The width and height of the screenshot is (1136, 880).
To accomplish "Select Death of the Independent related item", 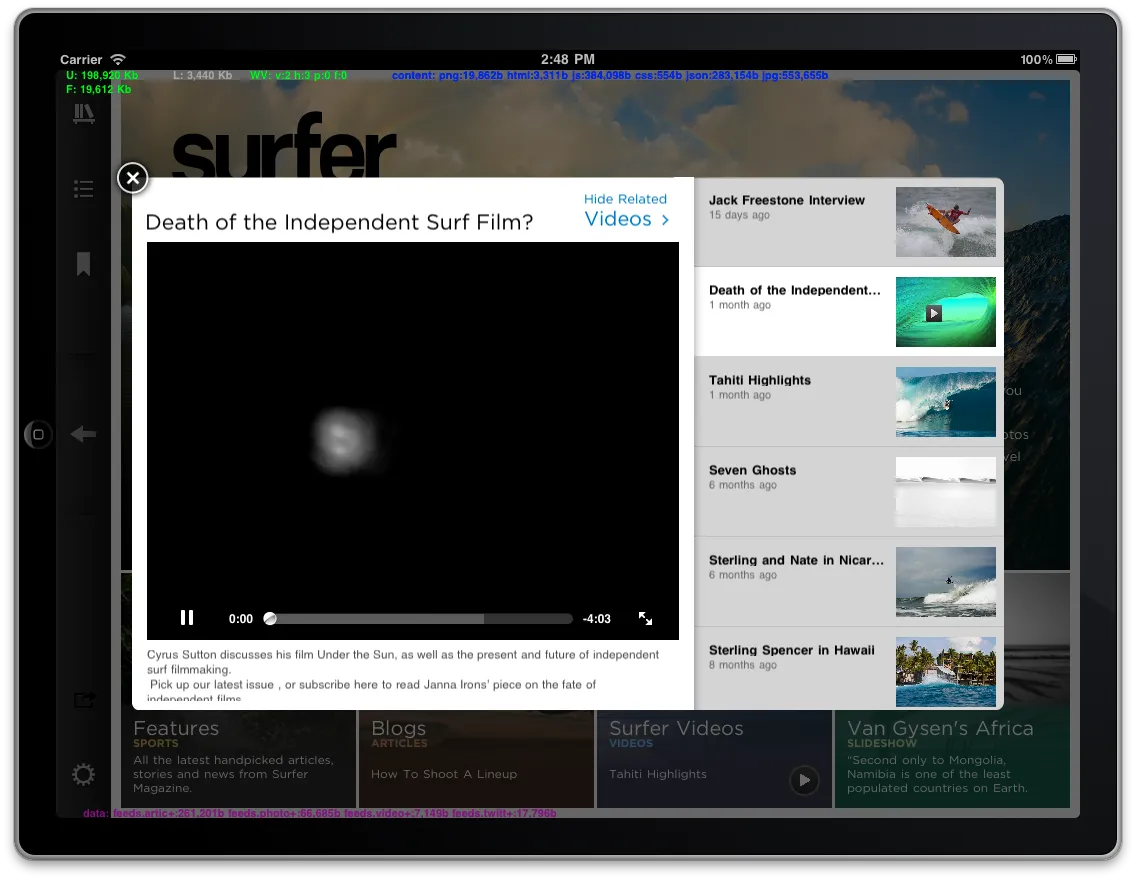I will click(848, 312).
